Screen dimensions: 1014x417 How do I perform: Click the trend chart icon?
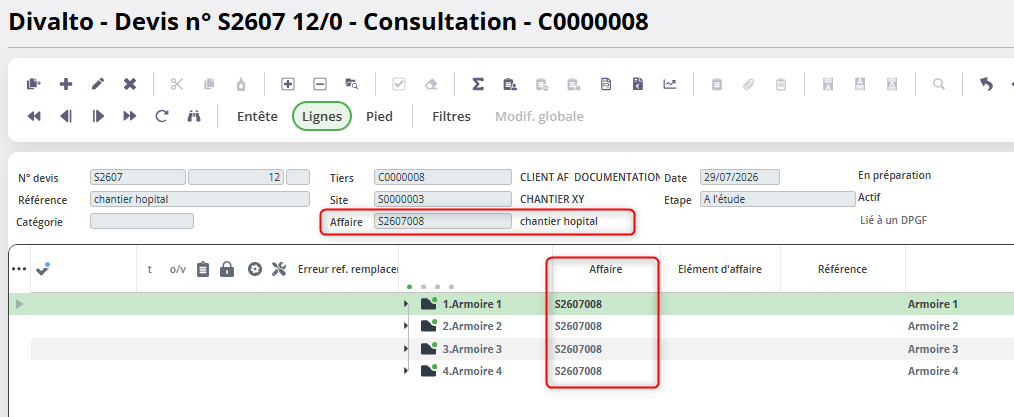point(670,84)
